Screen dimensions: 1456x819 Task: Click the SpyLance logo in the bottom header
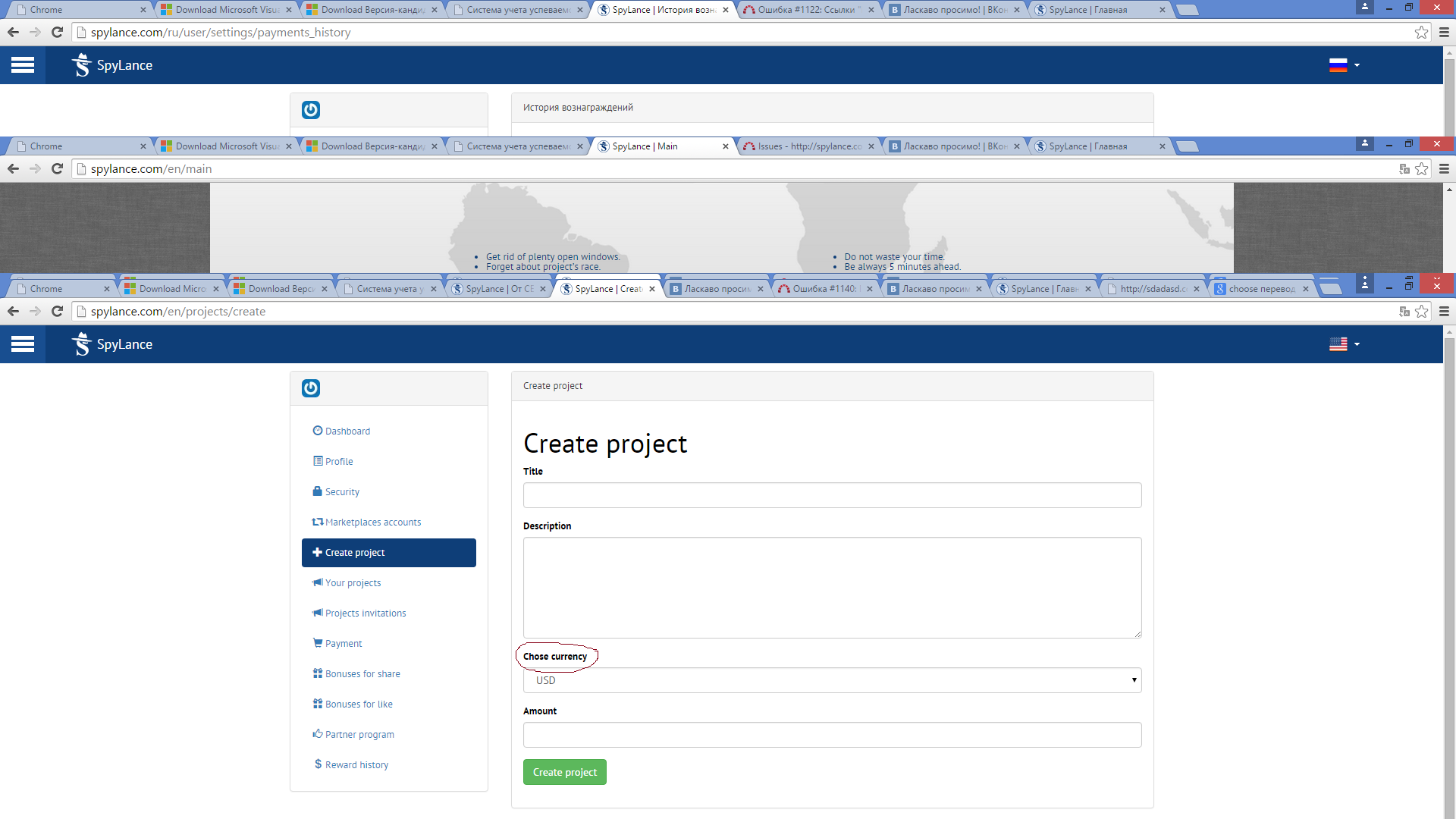coord(112,344)
